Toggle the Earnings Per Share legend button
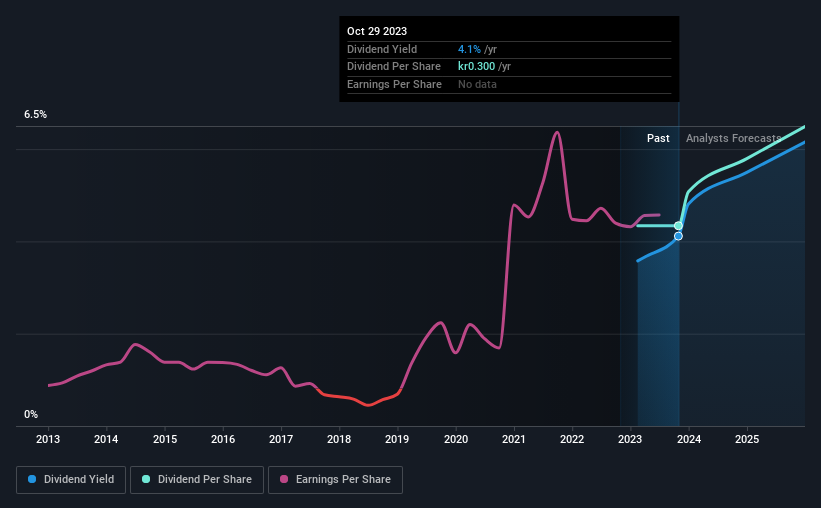821x508 pixels. point(335,479)
